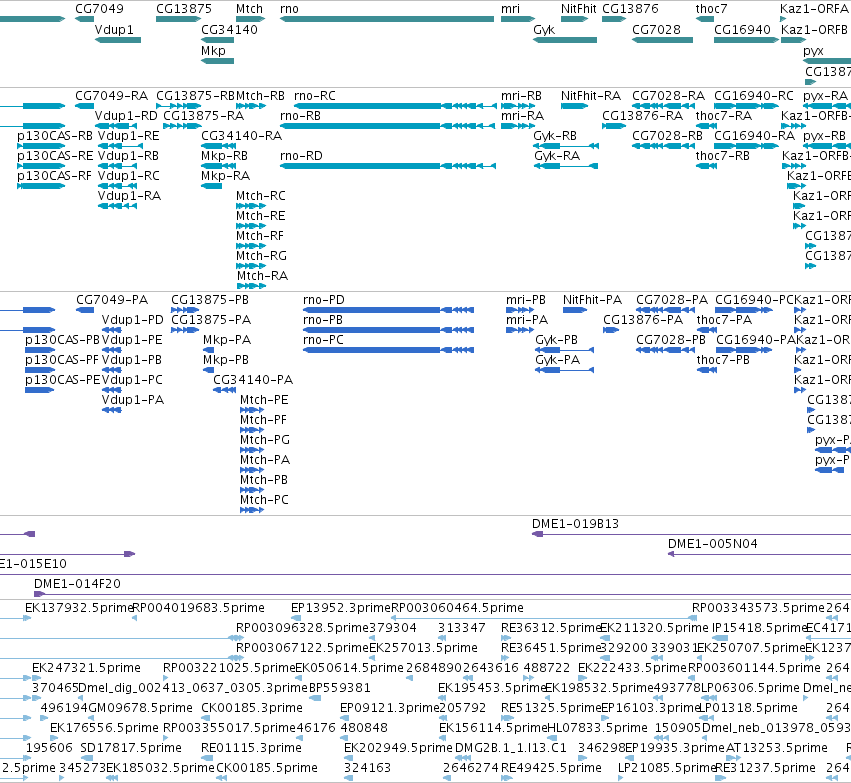Click the CG34140 gene label
This screenshot has width=851, height=783.
click(229, 30)
